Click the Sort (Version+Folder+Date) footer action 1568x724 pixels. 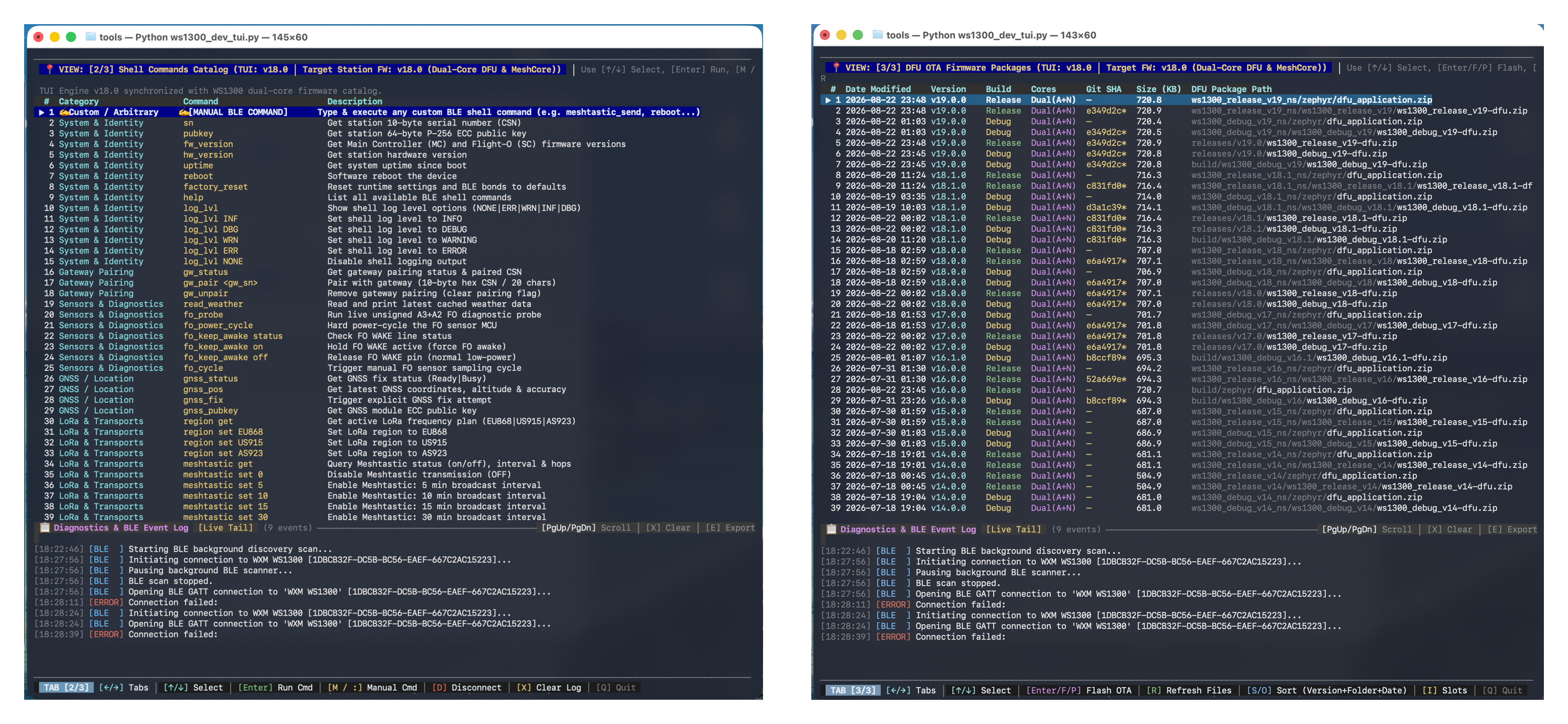pyautogui.click(x=1327, y=691)
